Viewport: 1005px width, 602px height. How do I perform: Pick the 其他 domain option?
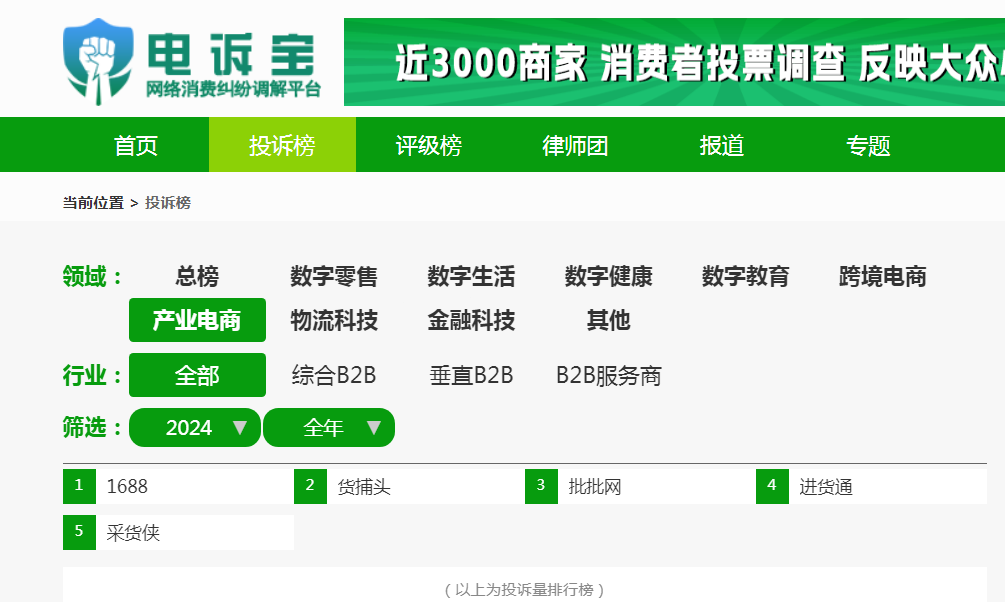(608, 320)
